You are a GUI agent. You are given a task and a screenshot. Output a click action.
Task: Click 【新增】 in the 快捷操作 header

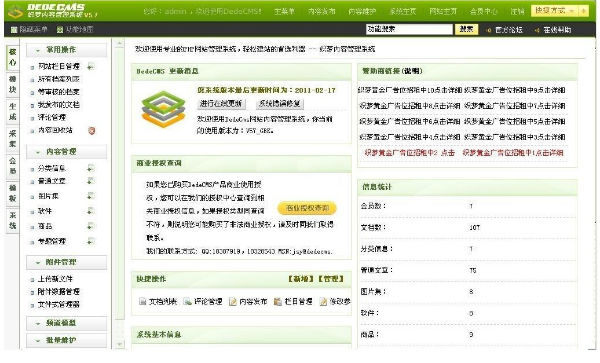click(301, 279)
